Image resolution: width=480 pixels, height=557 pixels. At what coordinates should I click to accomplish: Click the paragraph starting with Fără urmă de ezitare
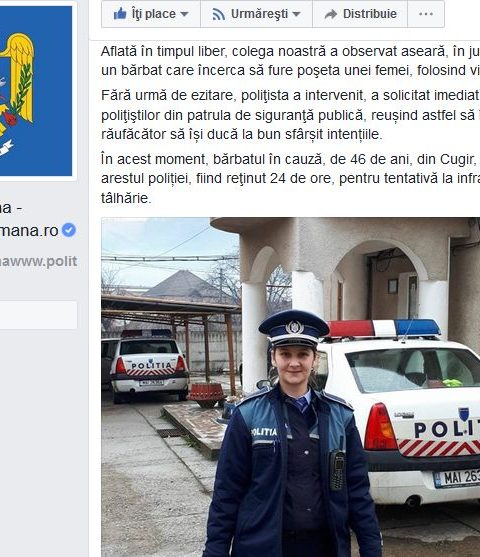click(291, 115)
